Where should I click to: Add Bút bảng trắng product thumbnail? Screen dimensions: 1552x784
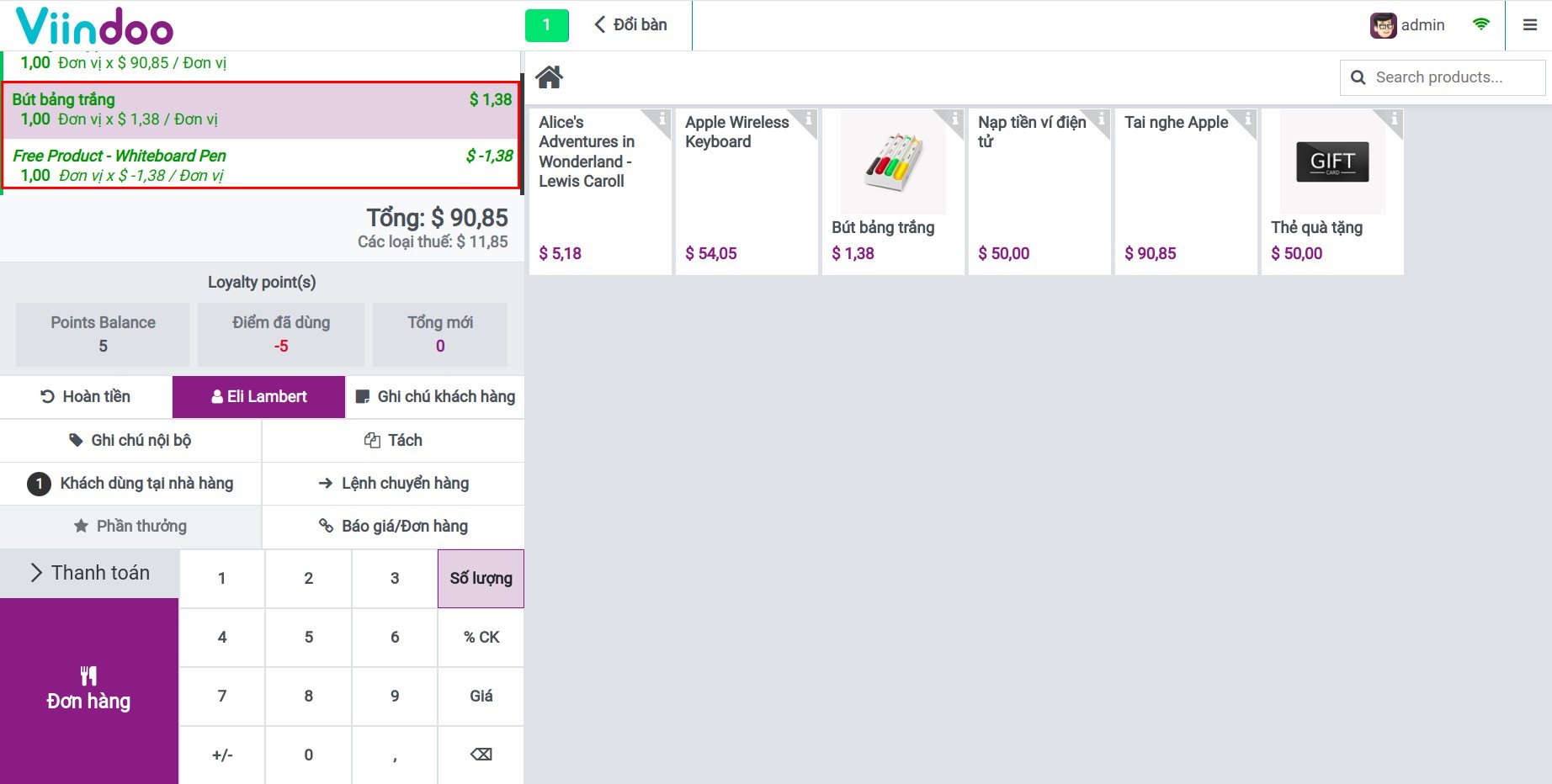click(893, 163)
